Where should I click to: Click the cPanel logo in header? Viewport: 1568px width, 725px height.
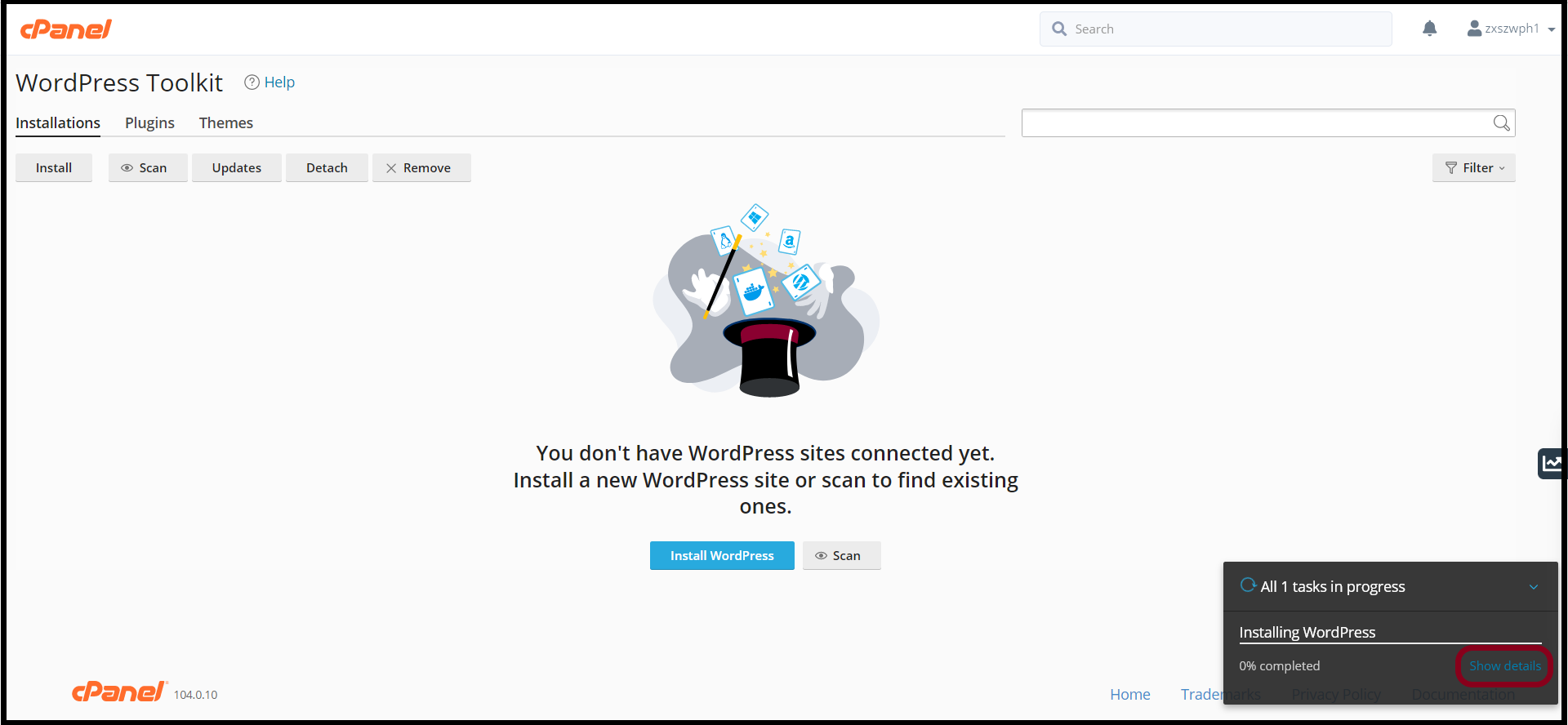[66, 29]
